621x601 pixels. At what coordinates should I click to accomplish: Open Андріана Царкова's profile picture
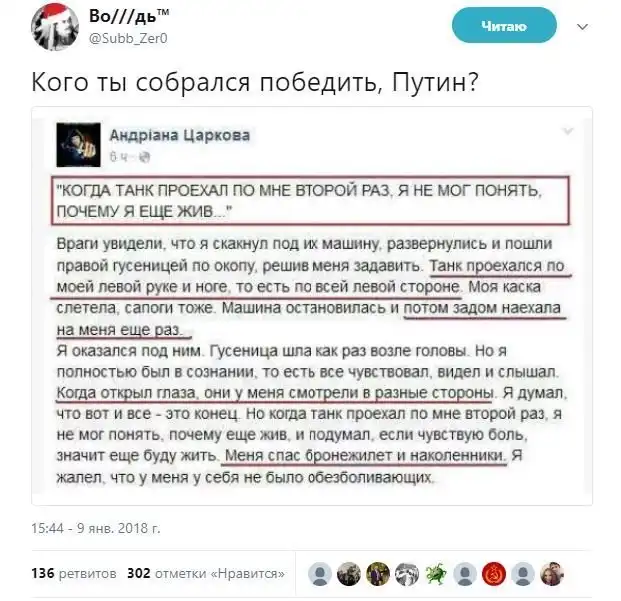coord(78,145)
